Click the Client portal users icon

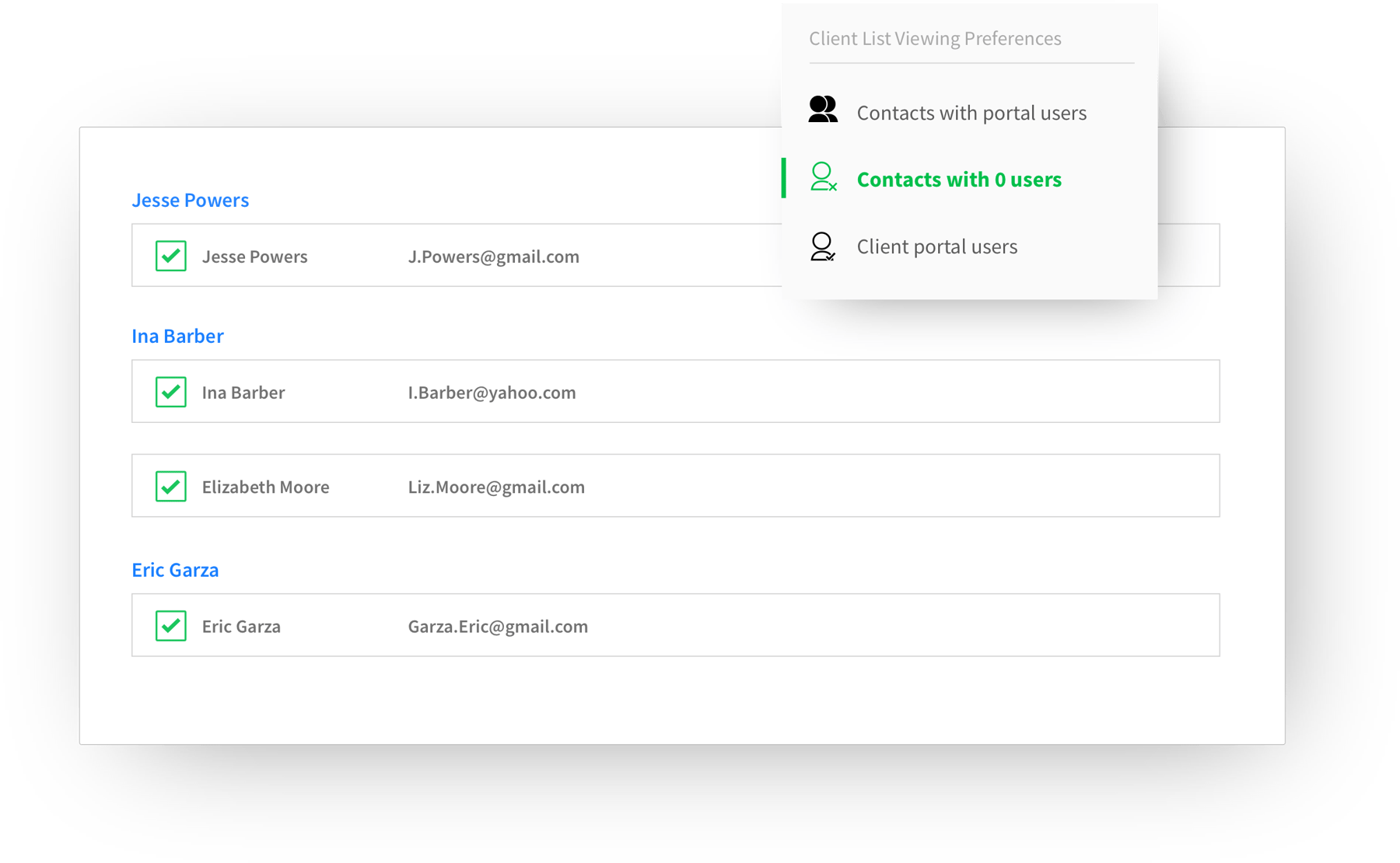823,246
